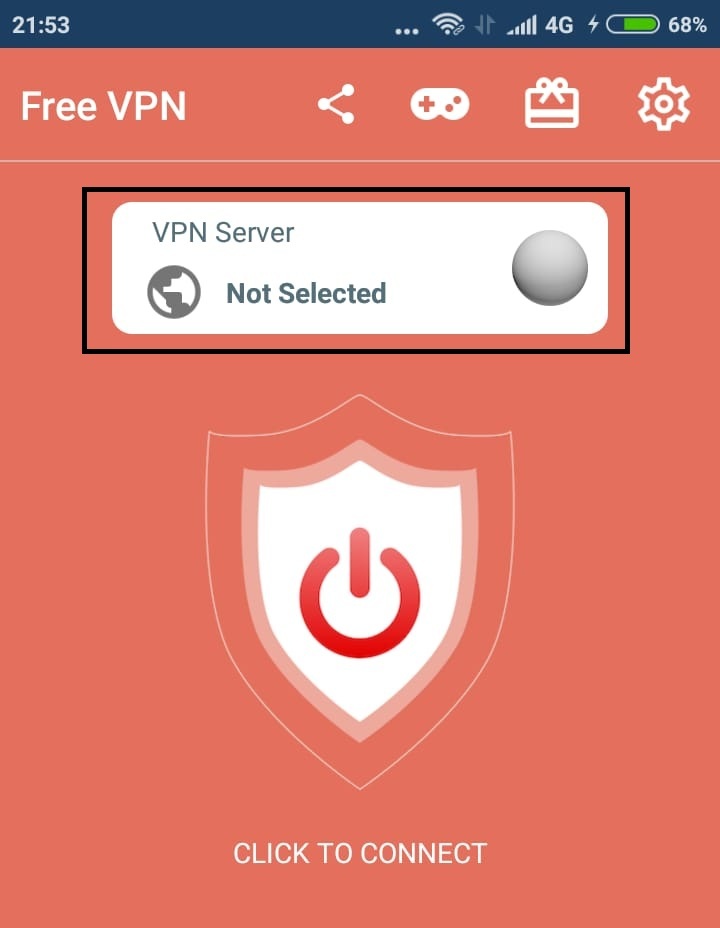Tap the red power icon to connect
Screen dimensions: 720x928
click(360, 593)
